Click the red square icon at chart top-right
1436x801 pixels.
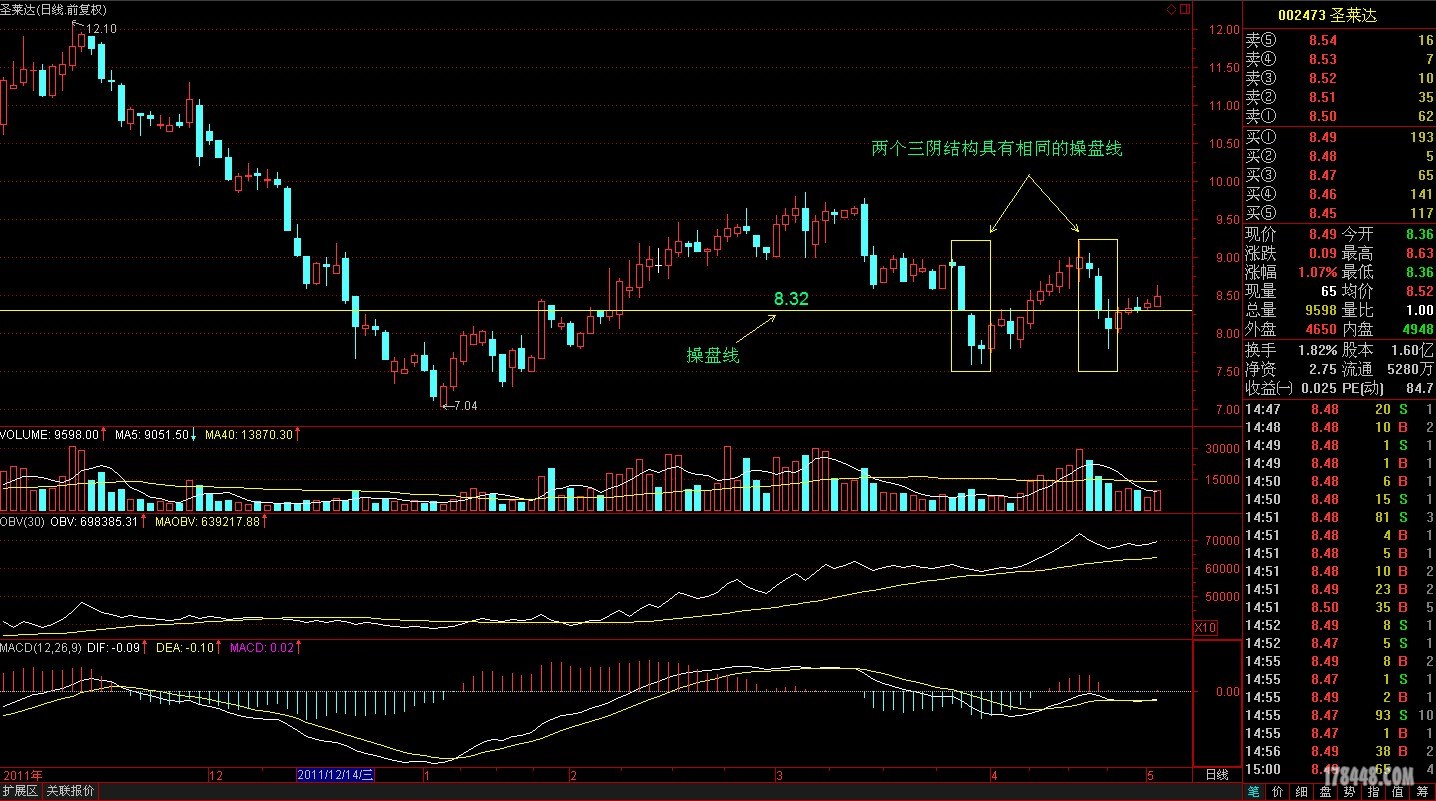pos(1184,9)
